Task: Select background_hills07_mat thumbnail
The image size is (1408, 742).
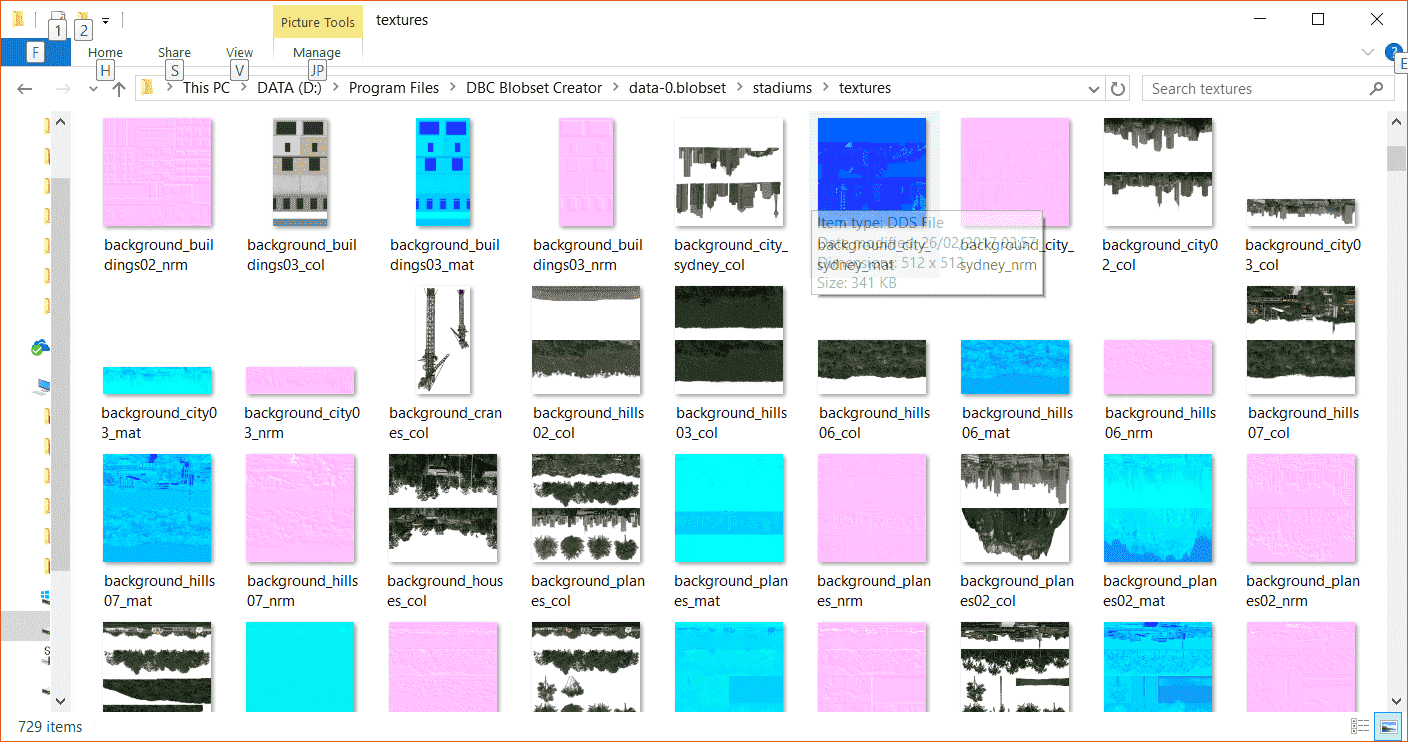Action: 158,508
